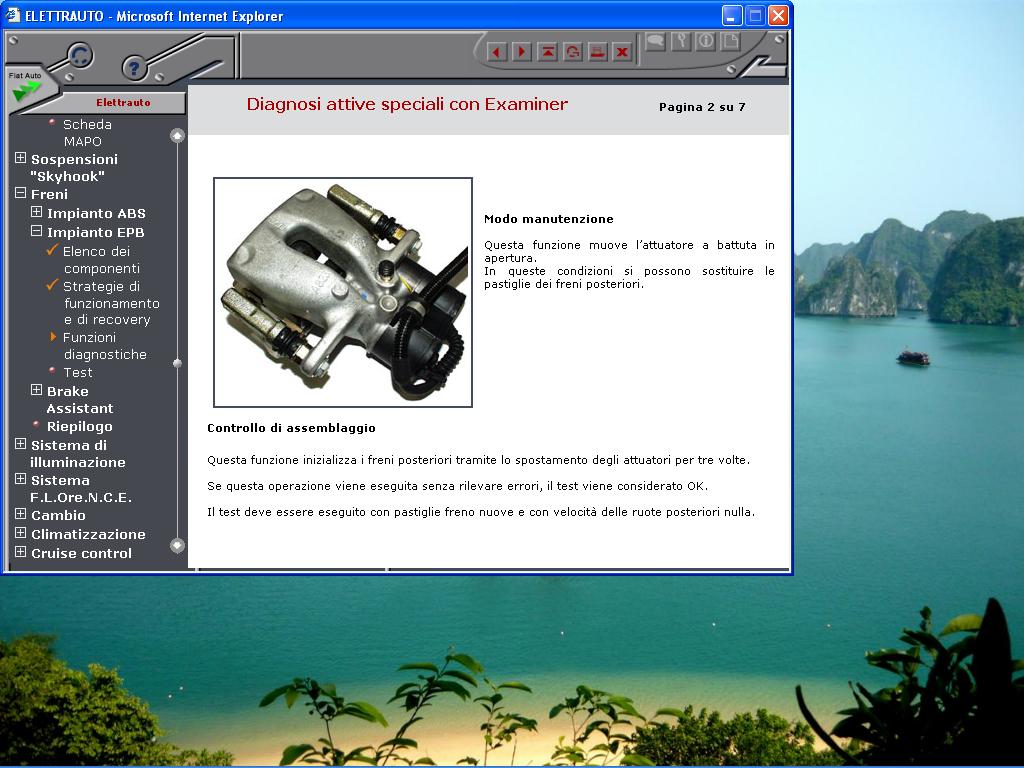Screen dimensions: 1024x768
Task: Click Diagnosi attive speciali con Examiner title
Action: point(408,104)
